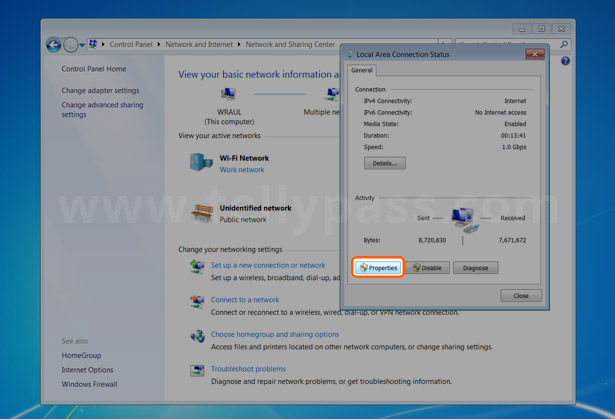
Task: Open Windows Firewall under See also
Action: pos(89,384)
